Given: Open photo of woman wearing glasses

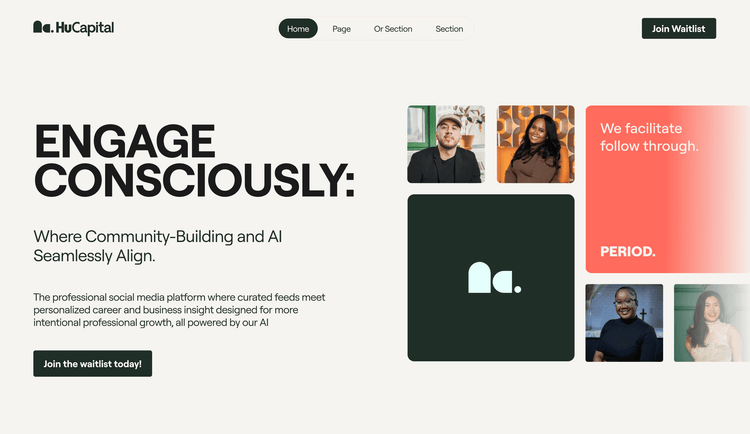Looking at the screenshot, I should [624, 323].
